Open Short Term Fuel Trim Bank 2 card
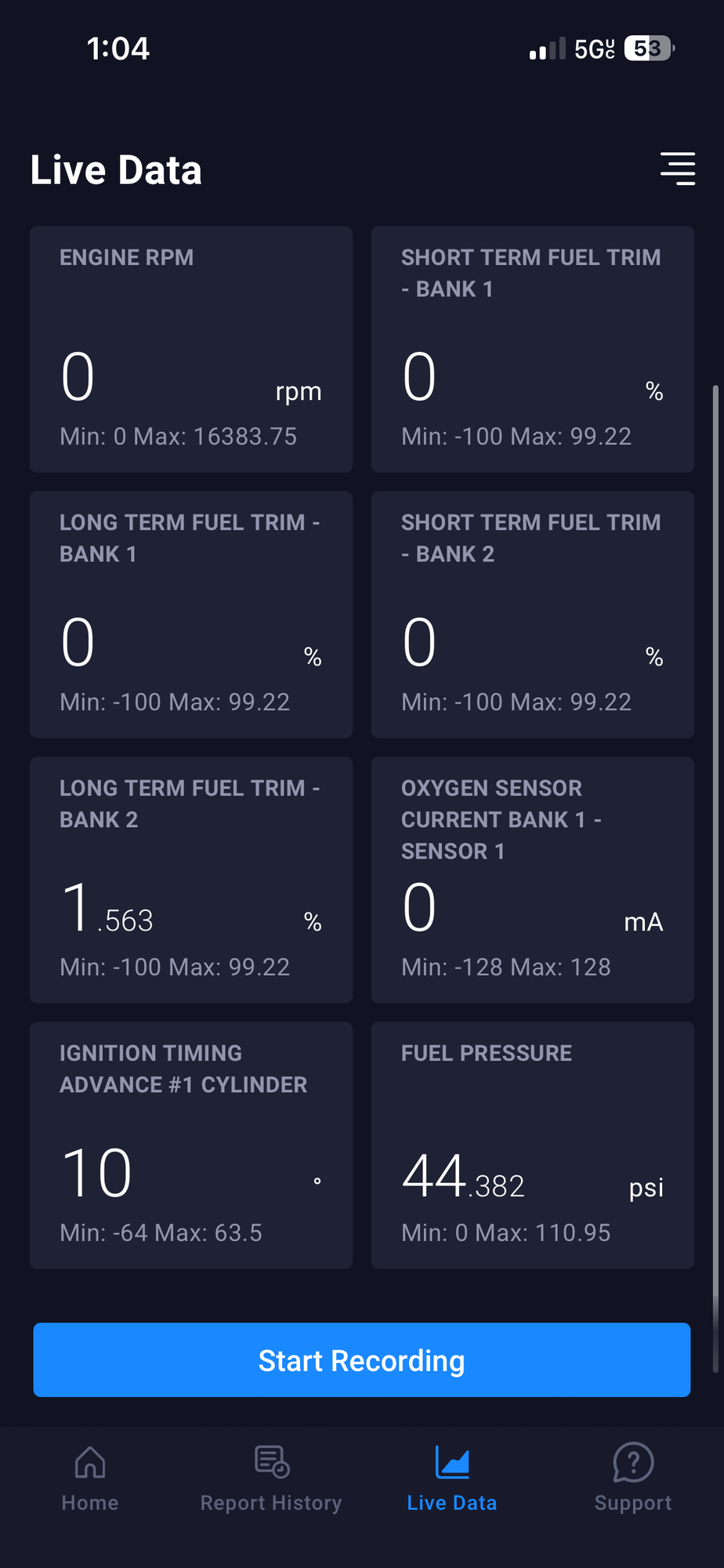Image resolution: width=724 pixels, height=1568 pixels. (x=533, y=615)
